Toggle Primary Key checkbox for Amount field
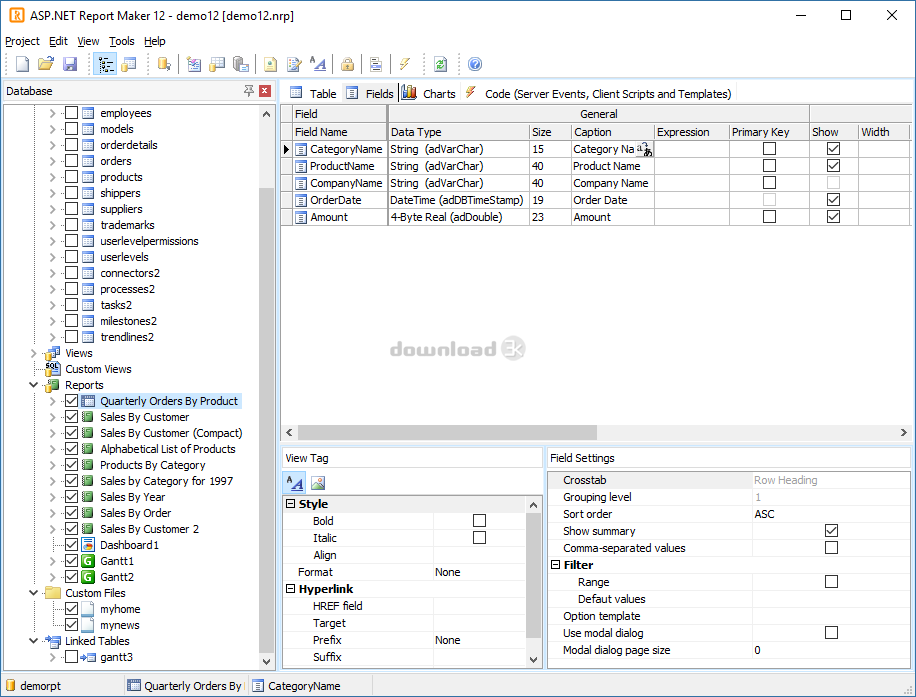 click(x=769, y=217)
